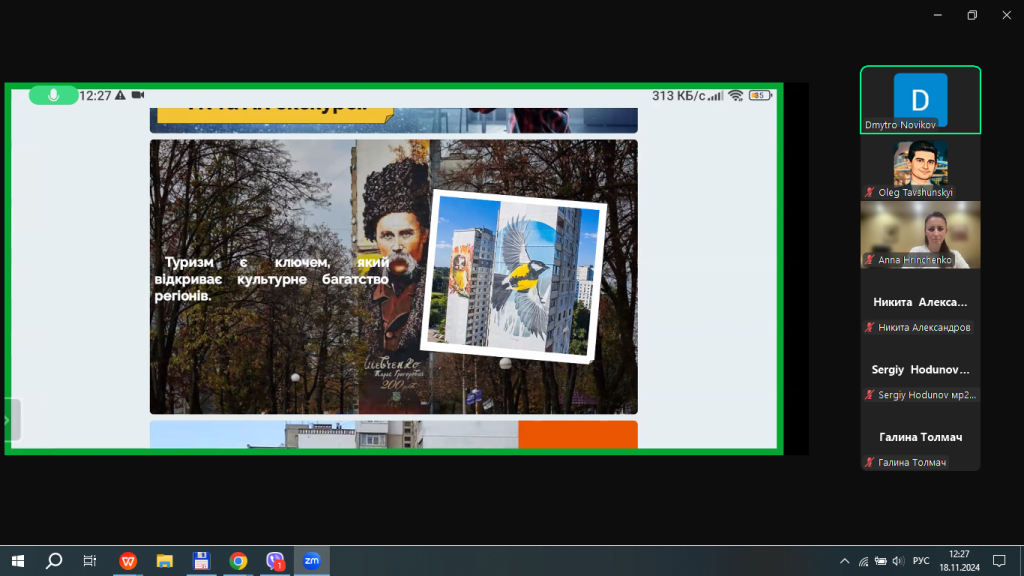Screen dimensions: 1024x576
Task: Open Viber from the taskbar
Action: tap(275, 561)
